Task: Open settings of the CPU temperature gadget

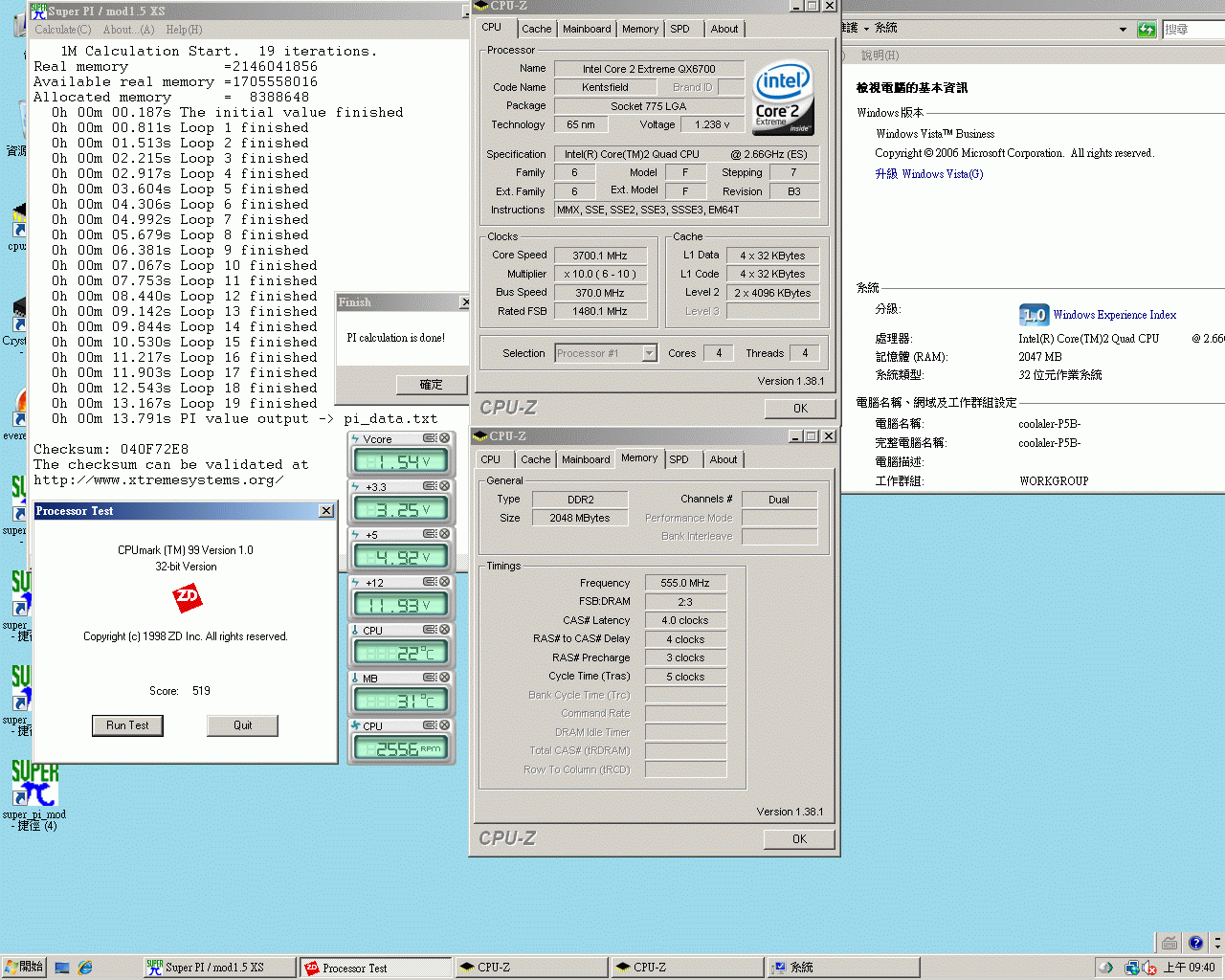Action: click(431, 630)
